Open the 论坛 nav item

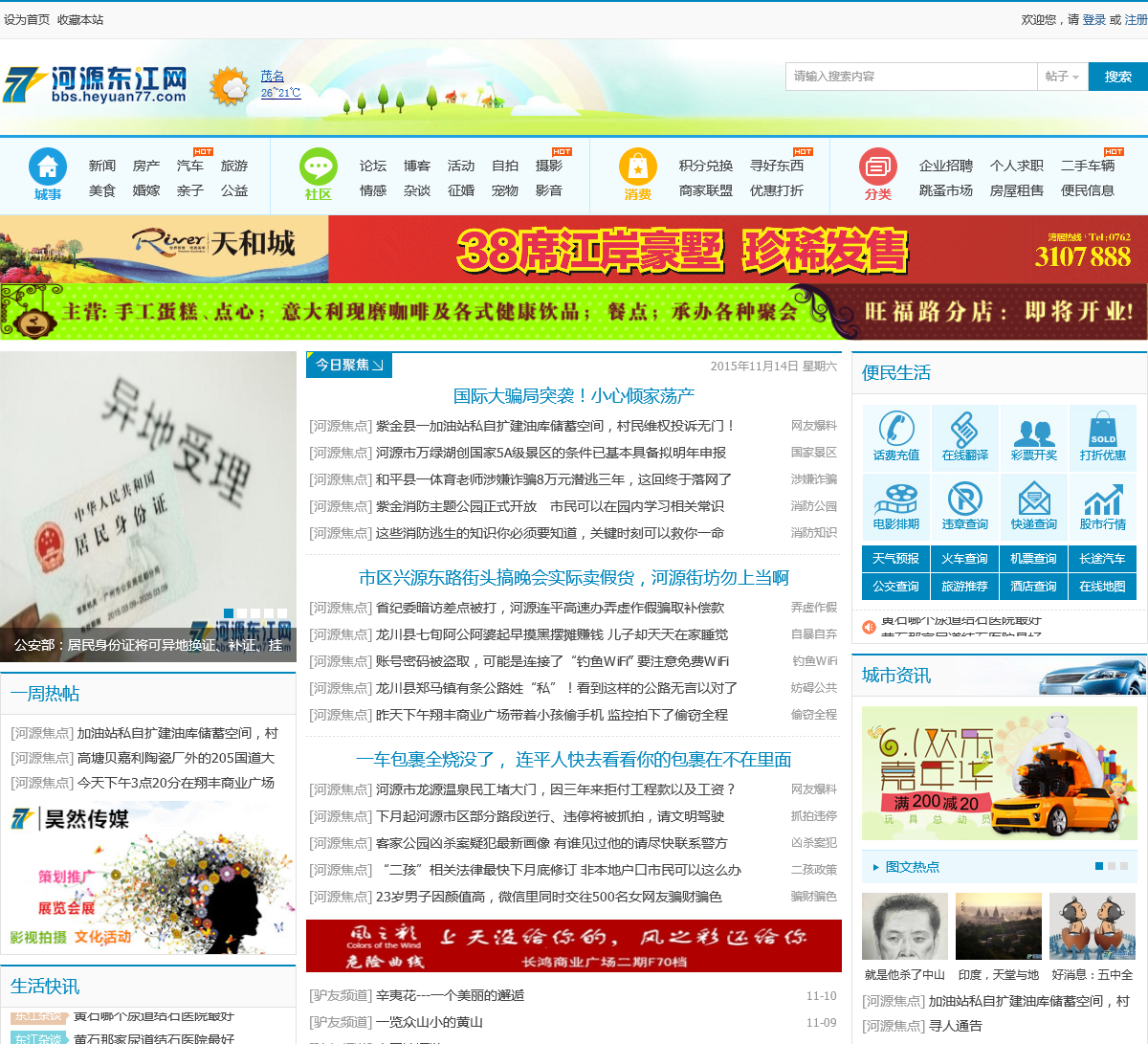click(x=373, y=166)
